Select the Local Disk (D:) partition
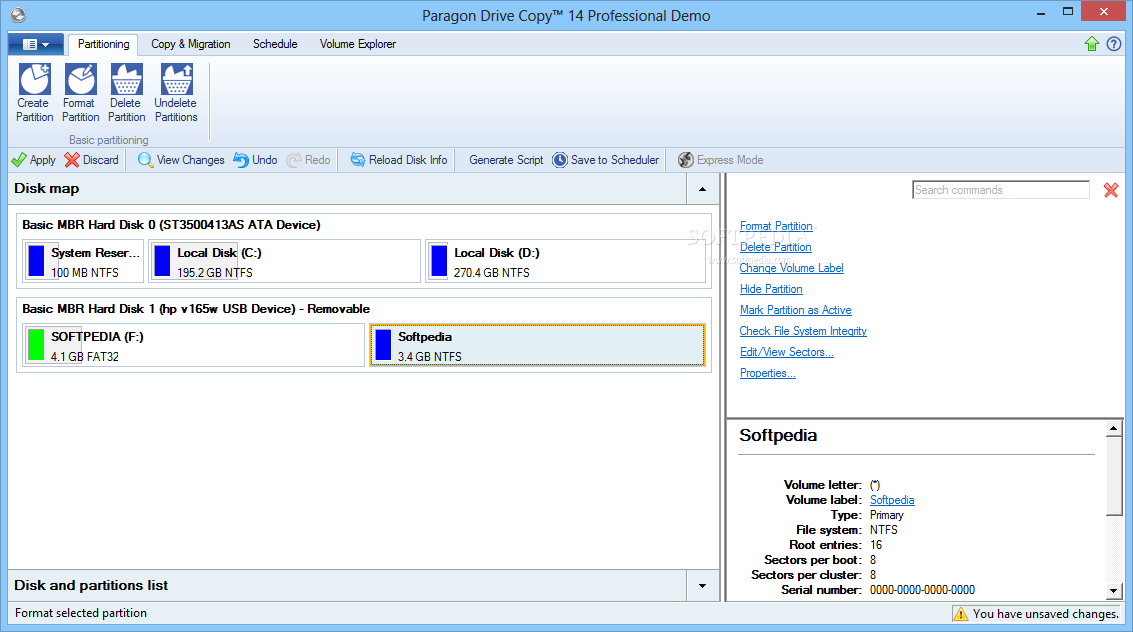The image size is (1133, 632). tap(566, 261)
